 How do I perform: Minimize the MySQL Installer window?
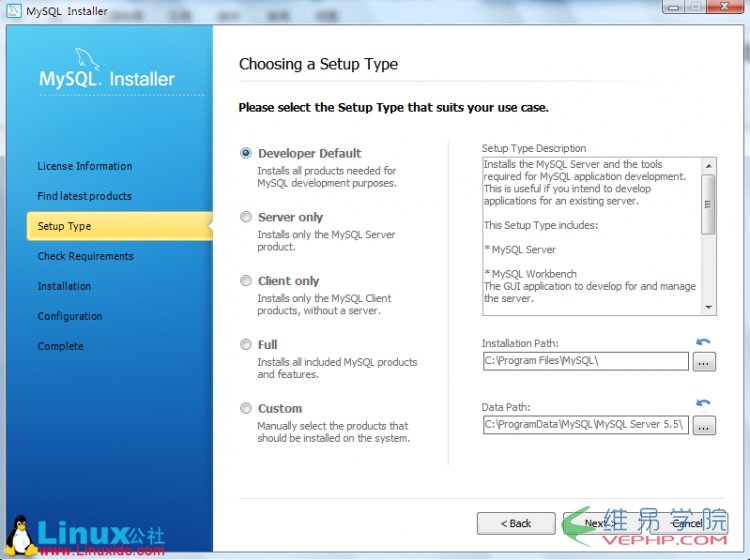674,6
